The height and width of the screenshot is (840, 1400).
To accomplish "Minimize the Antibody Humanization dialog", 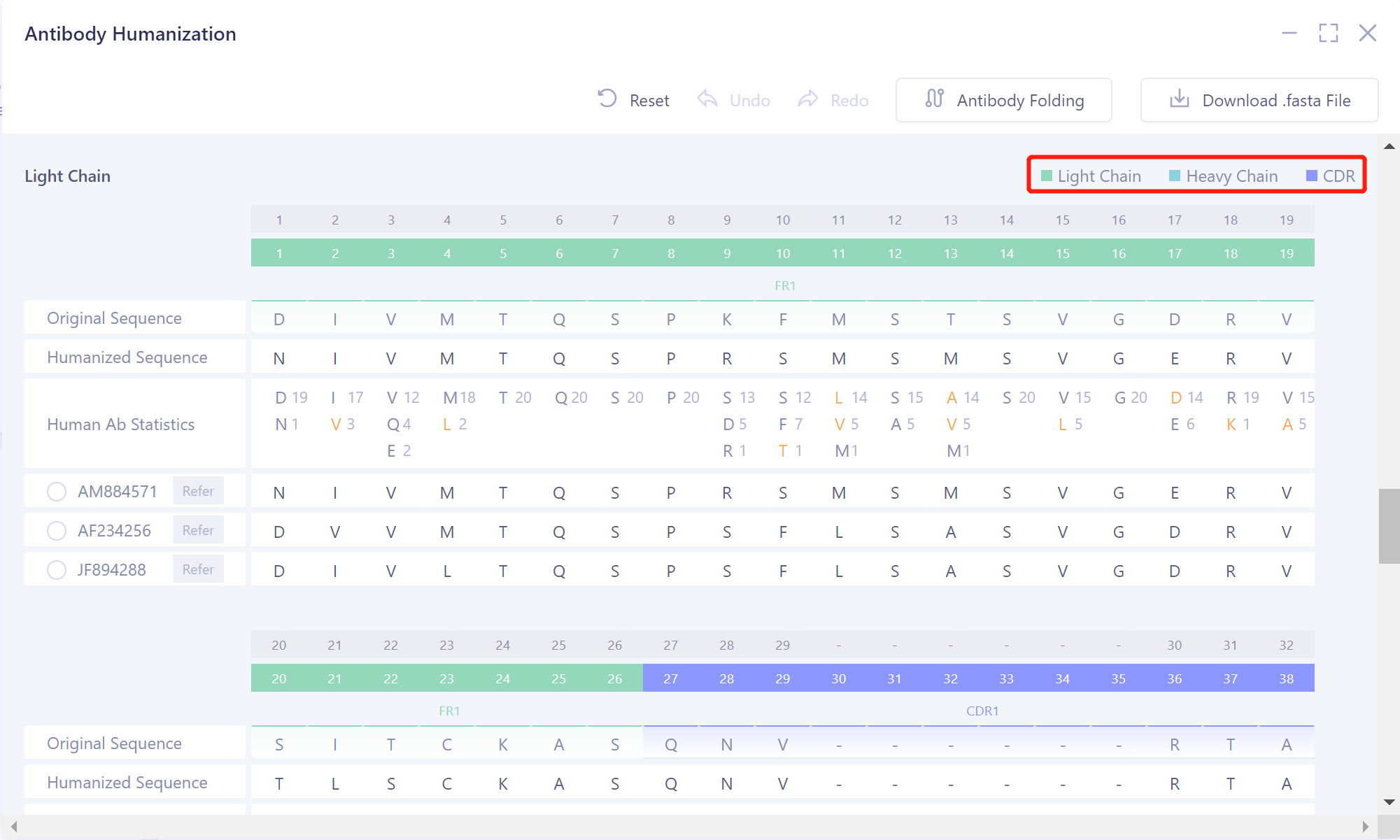I will [x=1289, y=33].
